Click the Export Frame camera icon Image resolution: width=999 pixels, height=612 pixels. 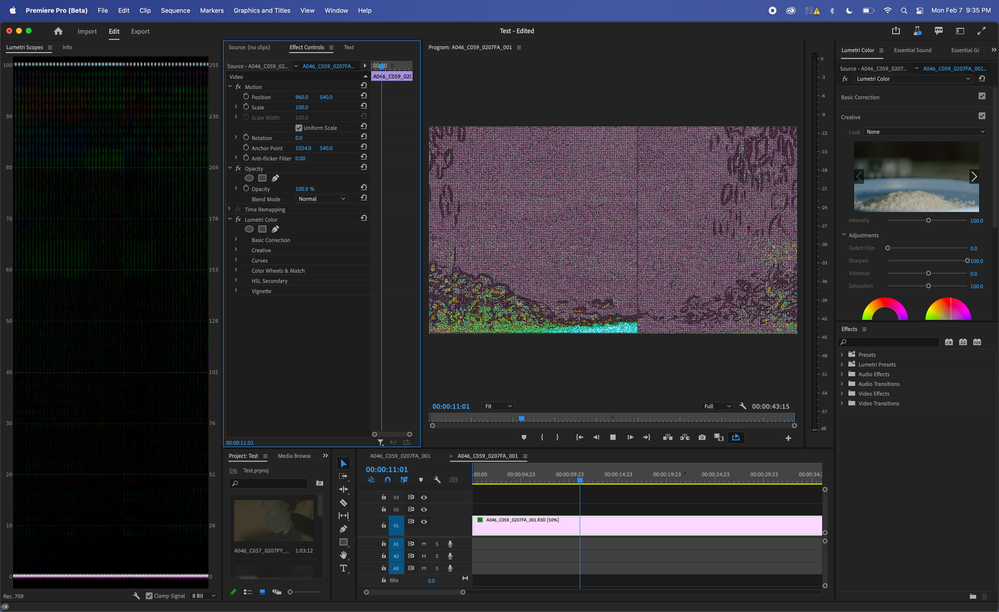pos(702,437)
